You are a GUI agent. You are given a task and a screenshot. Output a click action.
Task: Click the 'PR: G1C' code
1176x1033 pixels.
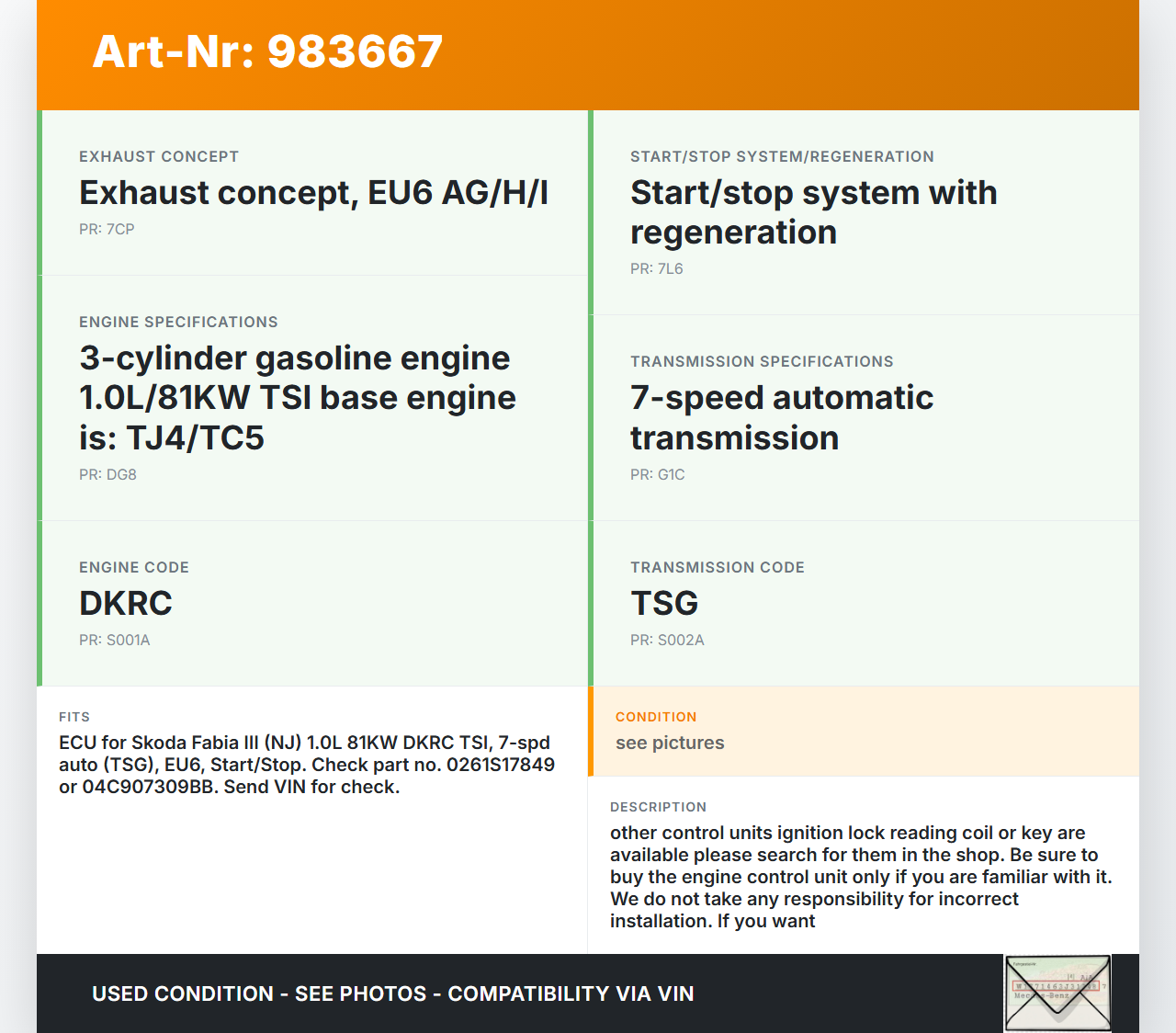[658, 474]
